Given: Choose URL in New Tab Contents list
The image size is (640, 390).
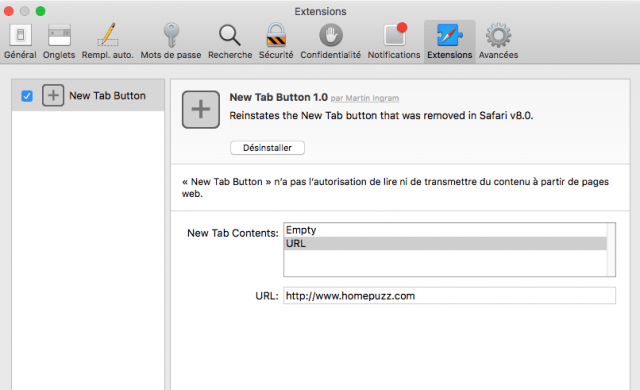Looking at the screenshot, I should [445, 244].
